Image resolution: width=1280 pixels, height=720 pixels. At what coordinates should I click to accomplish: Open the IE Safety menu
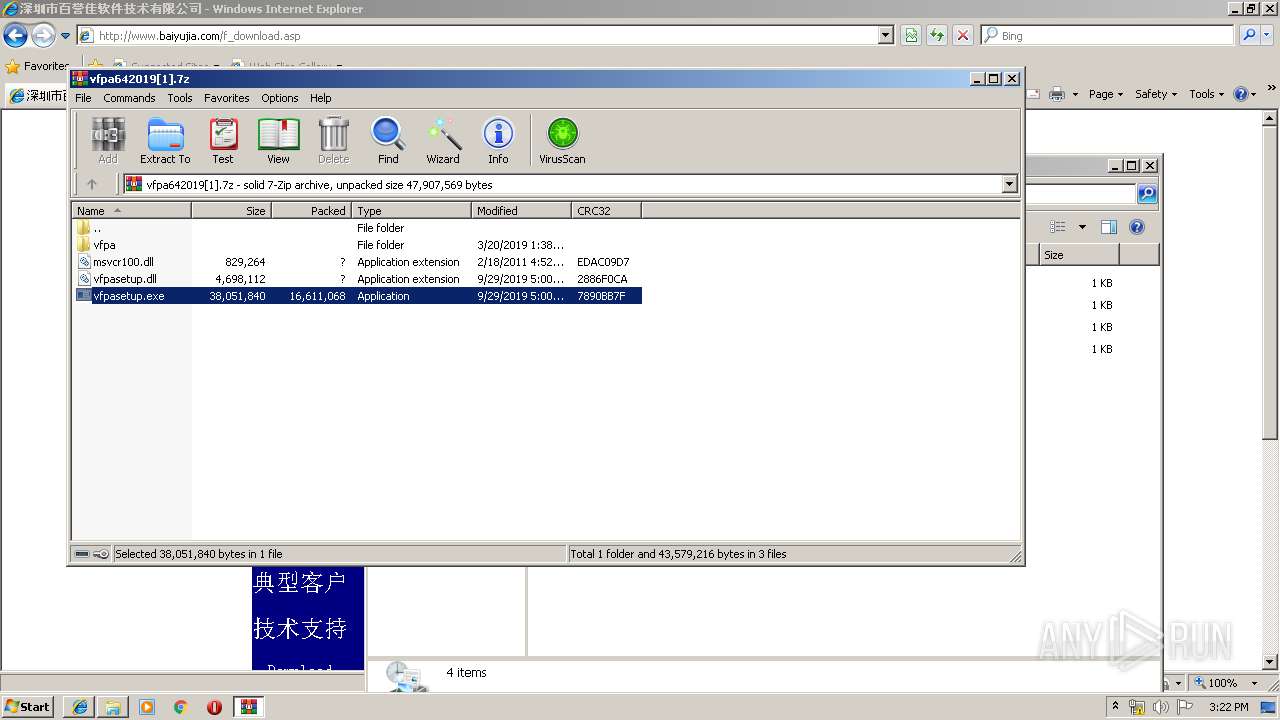coord(1156,94)
